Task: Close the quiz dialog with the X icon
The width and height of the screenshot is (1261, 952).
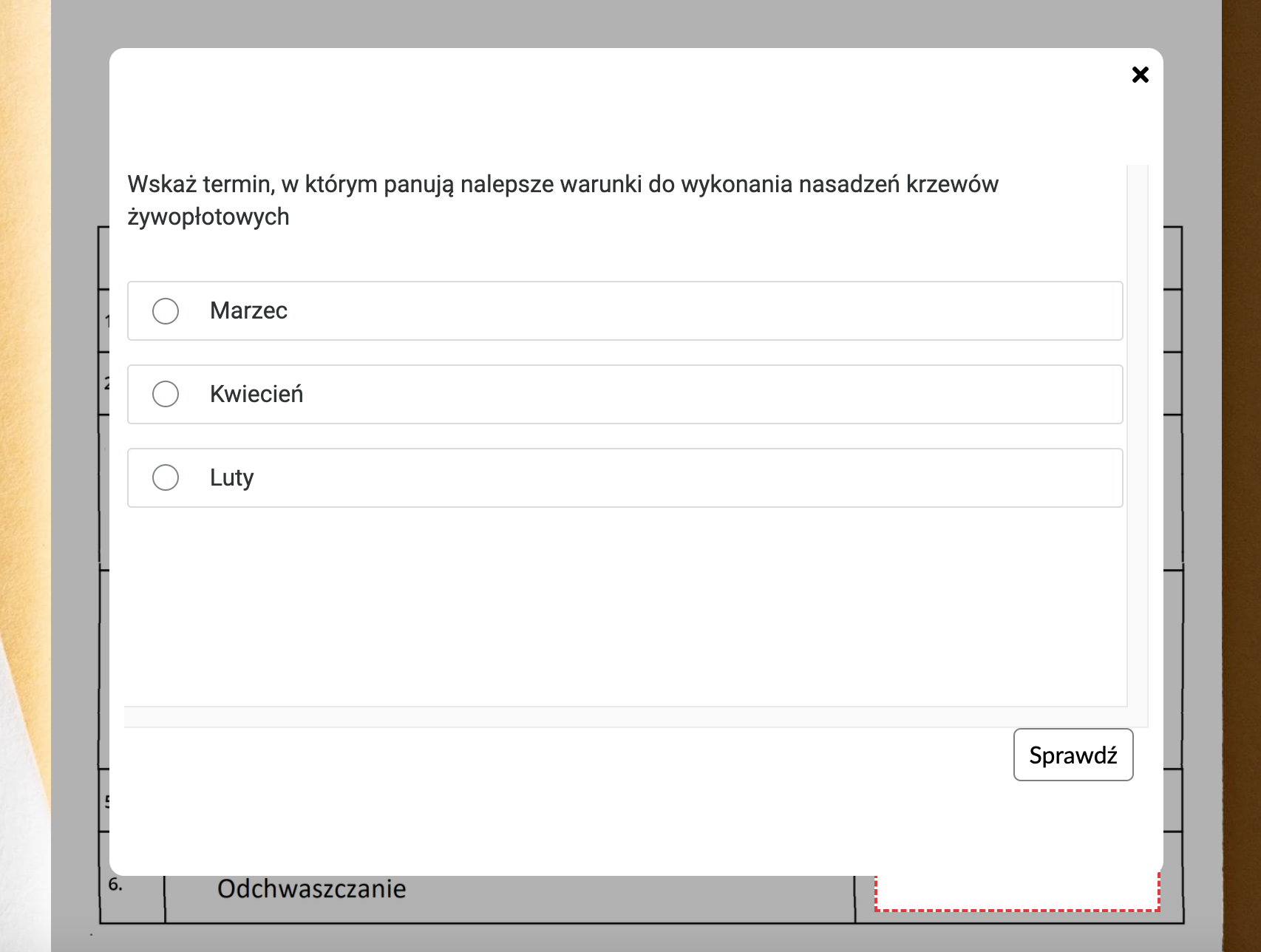Action: click(1140, 75)
